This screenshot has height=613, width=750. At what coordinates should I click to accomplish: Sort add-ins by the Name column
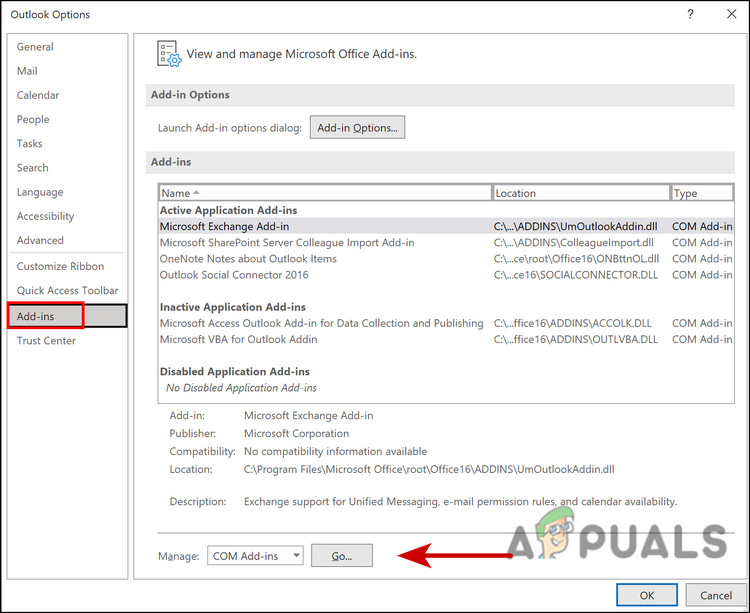click(x=325, y=193)
